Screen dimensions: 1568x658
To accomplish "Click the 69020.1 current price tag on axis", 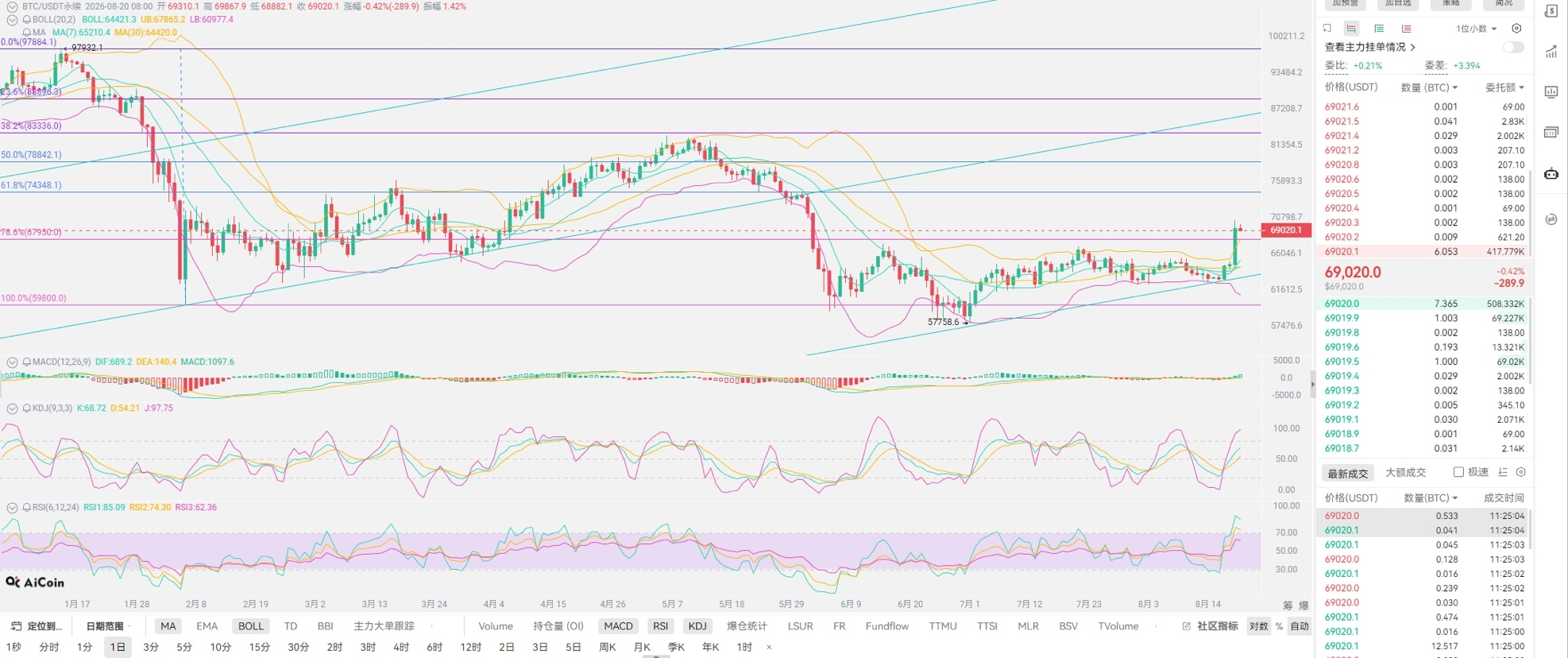I will tap(1286, 230).
